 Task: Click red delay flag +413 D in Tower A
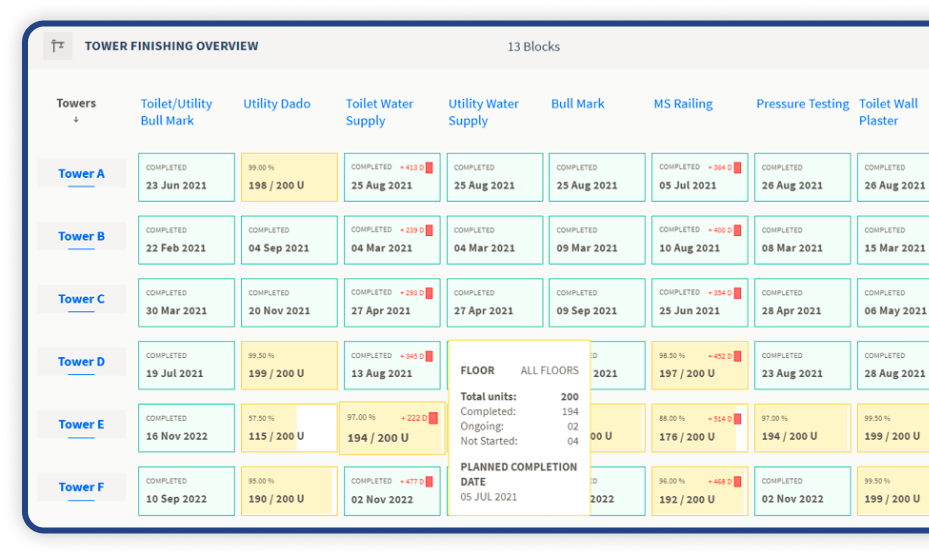[429, 168]
